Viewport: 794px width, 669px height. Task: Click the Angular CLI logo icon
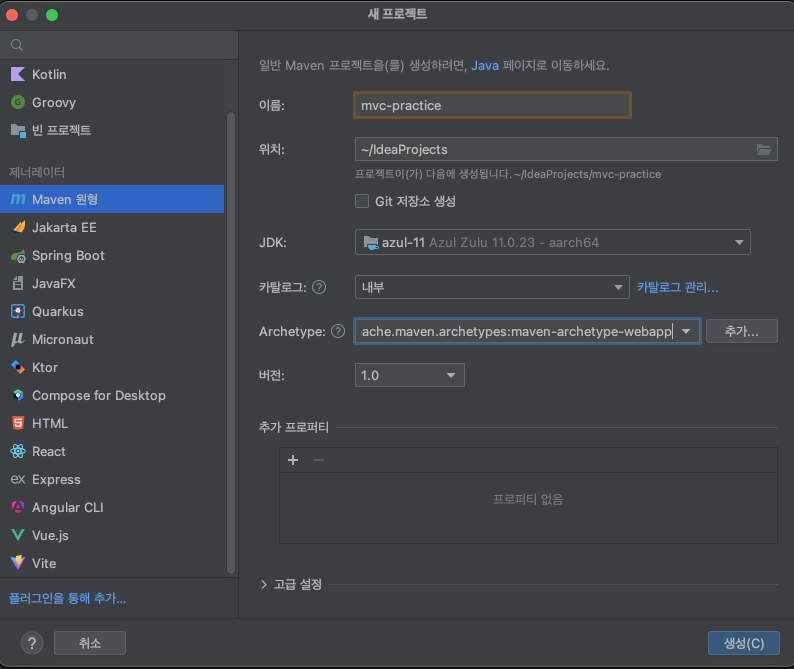click(18, 507)
